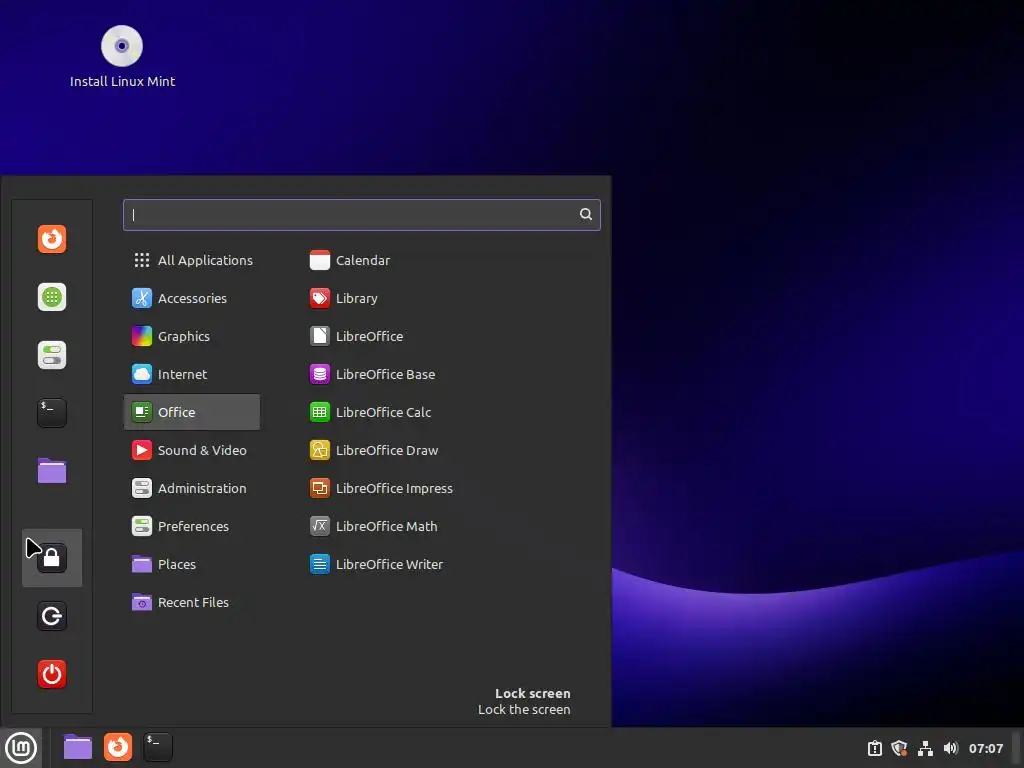
Task: Click the Lock screen padlock icon
Action: 52,558
